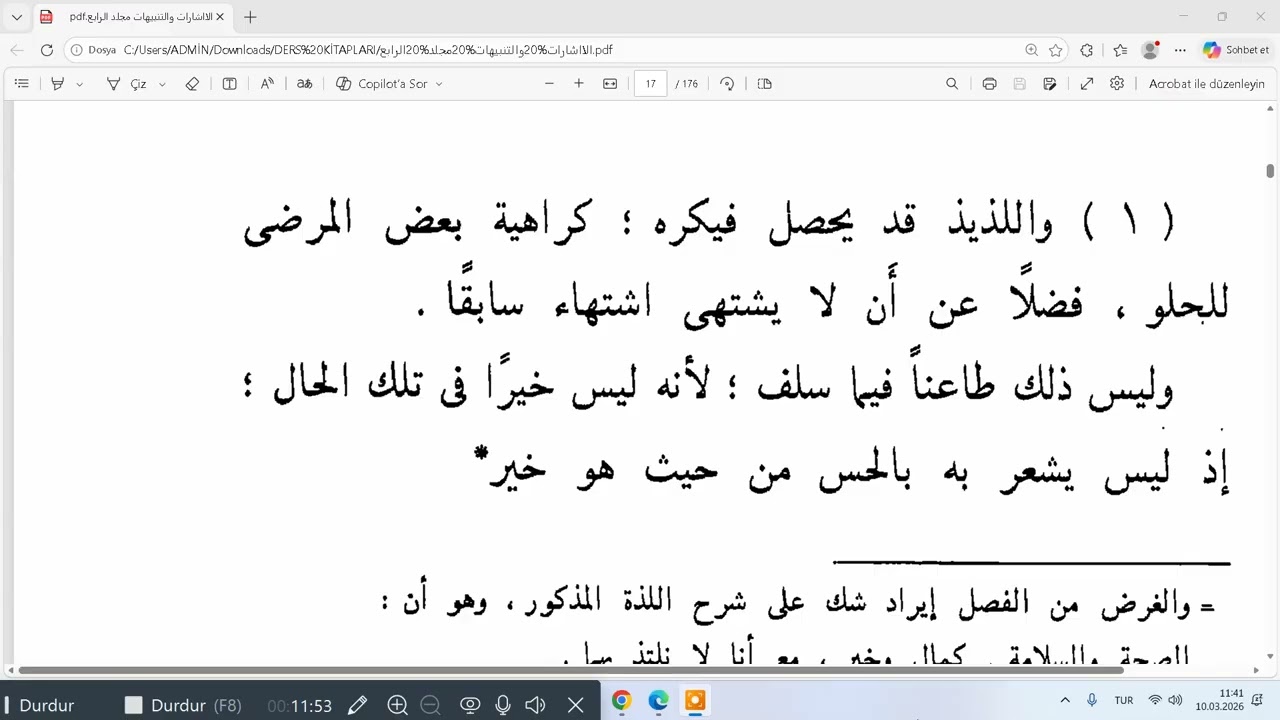The image size is (1280, 720).
Task: Close the recorder toolbar with X
Action: click(x=575, y=705)
